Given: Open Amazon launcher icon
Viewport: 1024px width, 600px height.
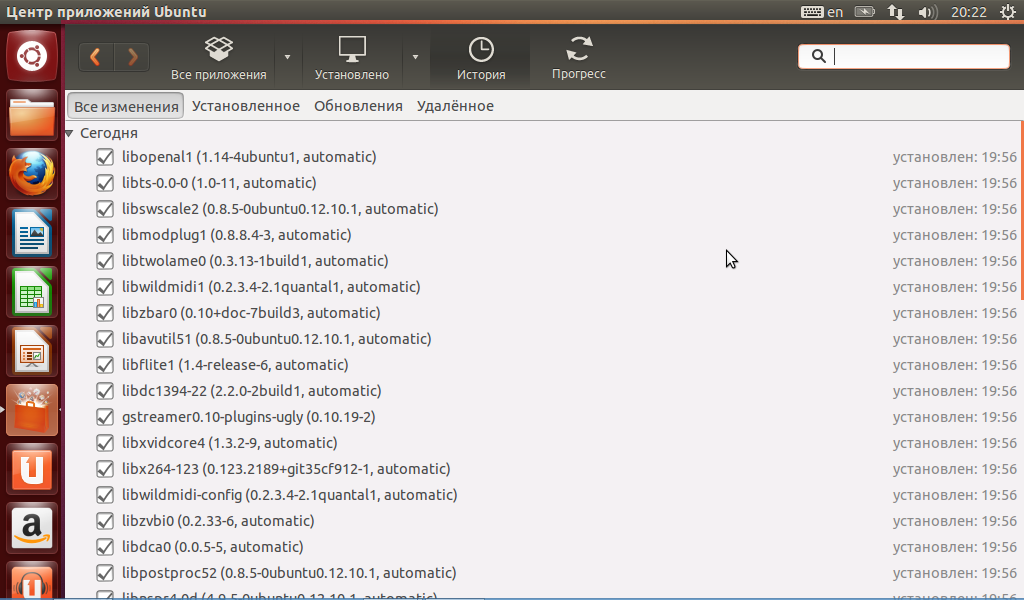Looking at the screenshot, I should [x=32, y=527].
